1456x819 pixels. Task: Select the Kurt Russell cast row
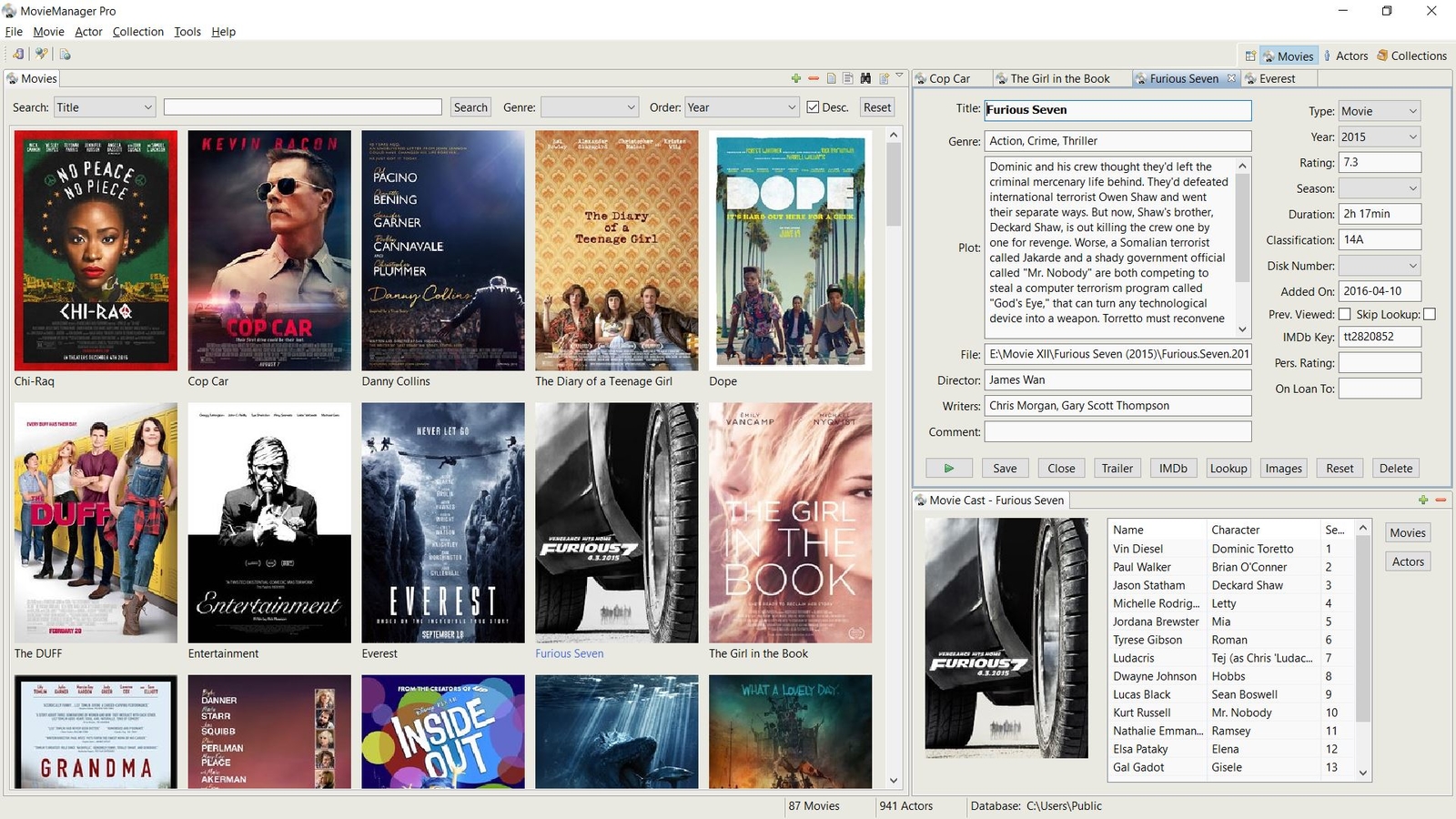(1231, 713)
